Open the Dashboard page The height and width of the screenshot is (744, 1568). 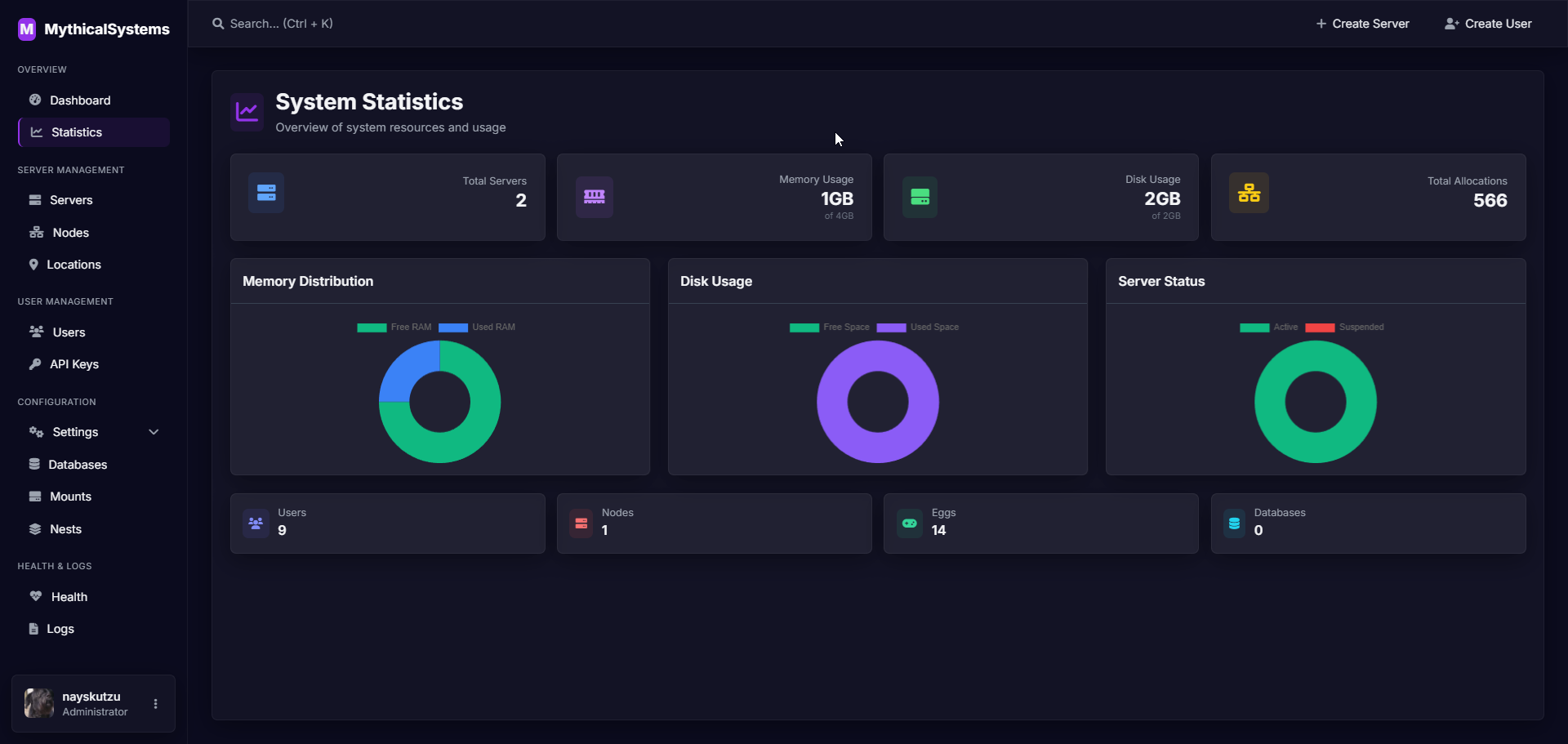point(93,100)
